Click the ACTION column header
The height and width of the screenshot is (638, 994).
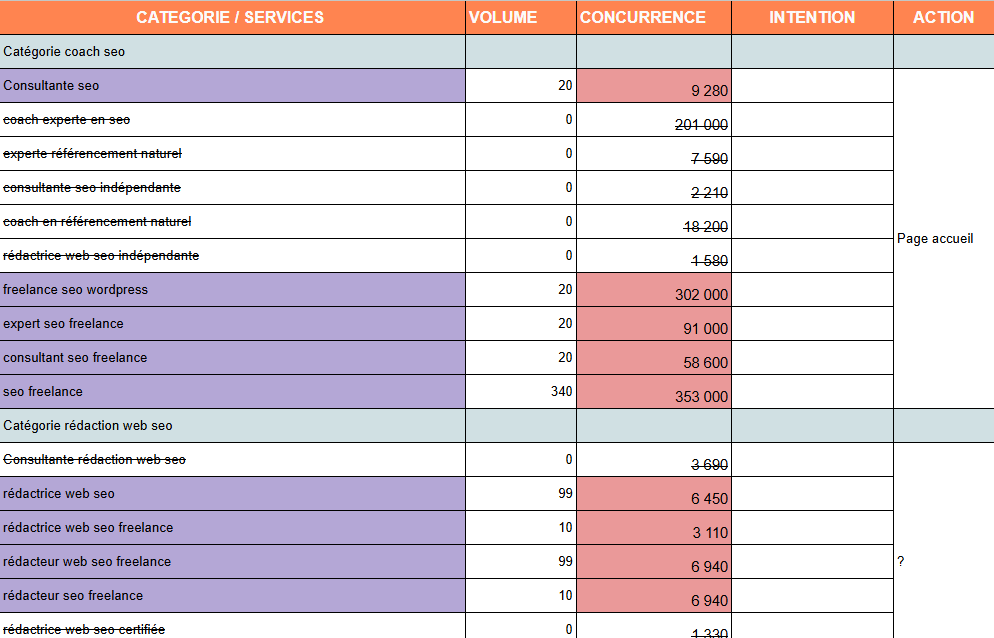pyautogui.click(x=942, y=17)
